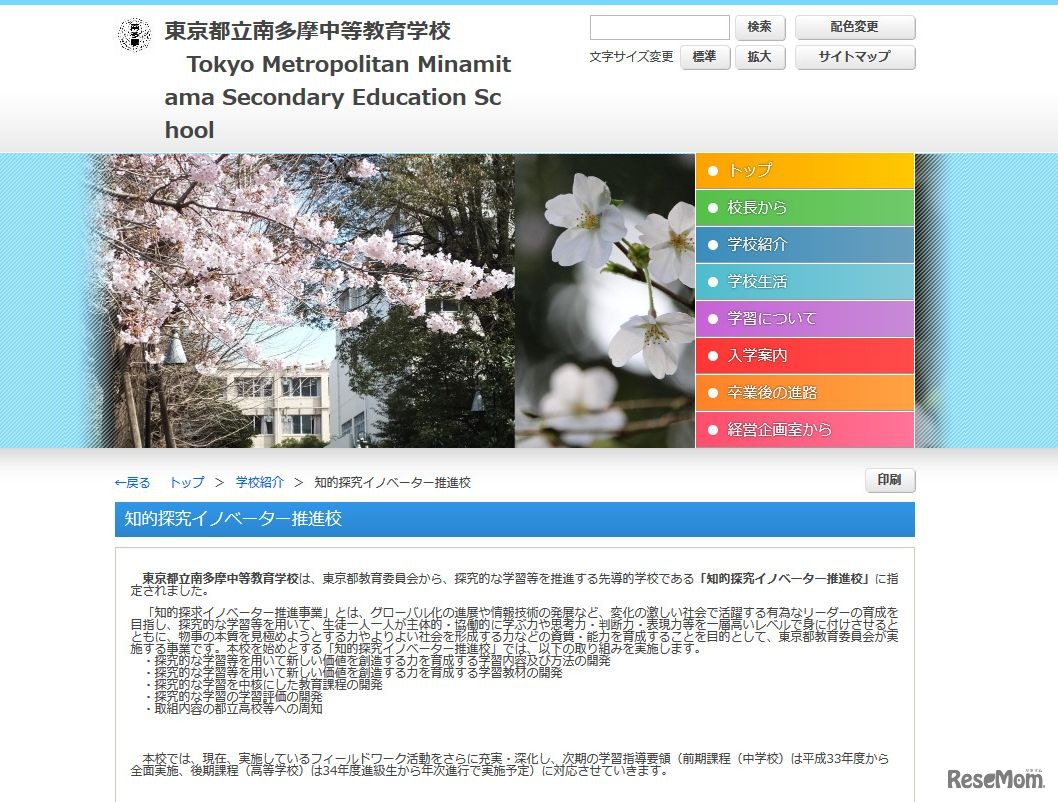Image resolution: width=1058 pixels, height=802 pixels.
Task: Select the 標準 standard text size
Action: point(703,57)
